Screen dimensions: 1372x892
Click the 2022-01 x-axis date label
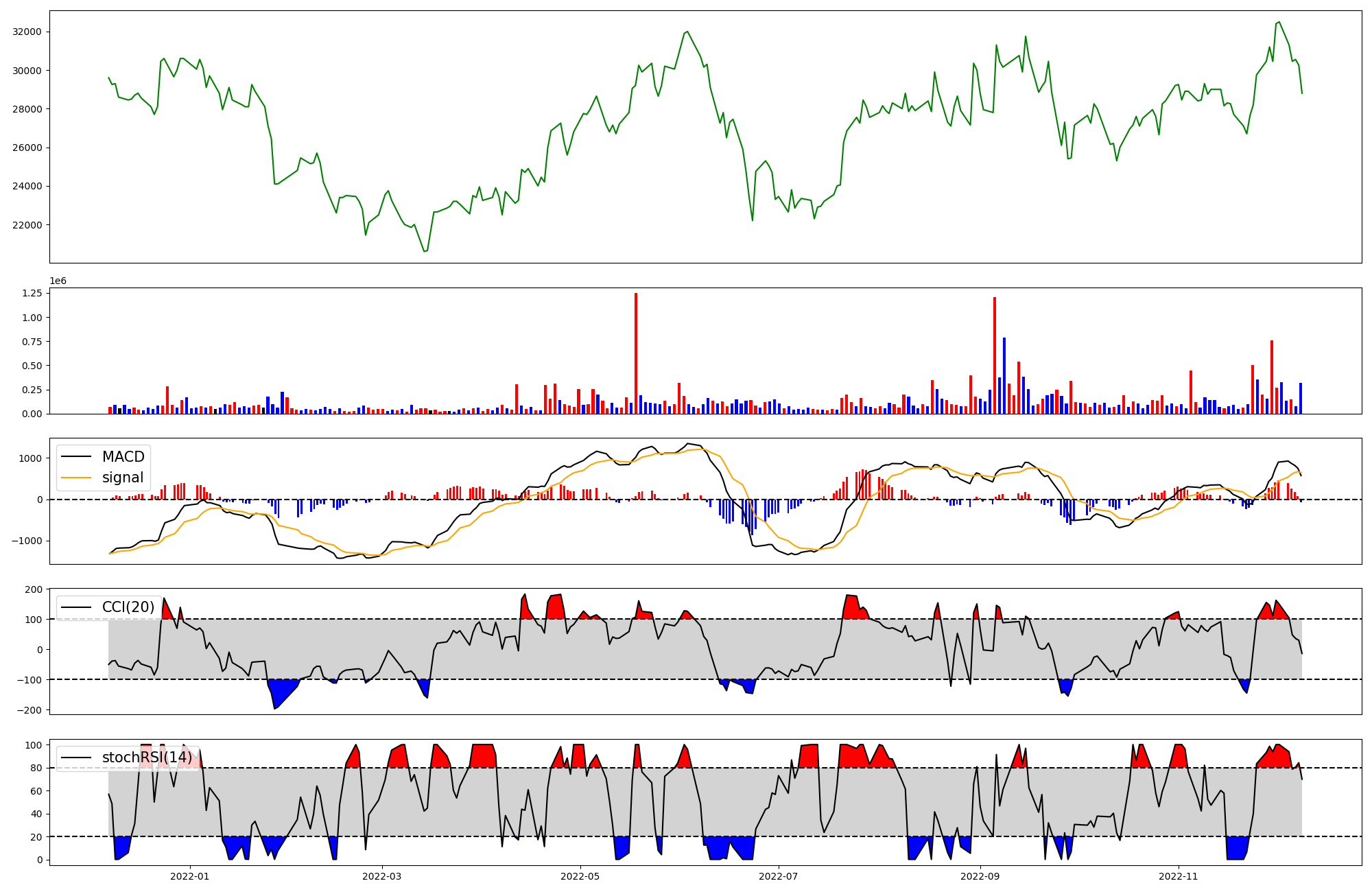189,876
